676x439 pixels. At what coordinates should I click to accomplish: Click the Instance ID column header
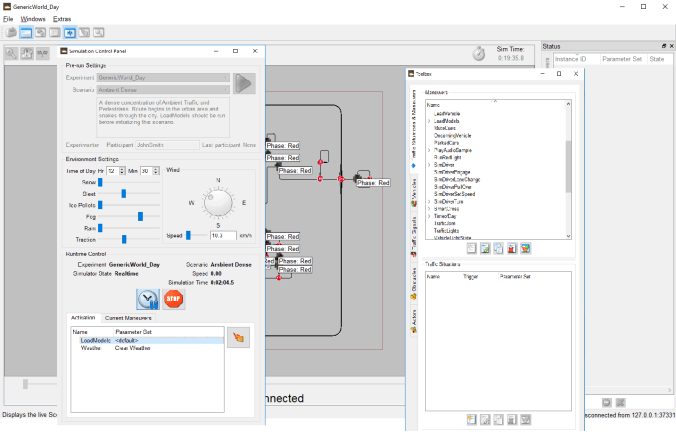click(570, 59)
